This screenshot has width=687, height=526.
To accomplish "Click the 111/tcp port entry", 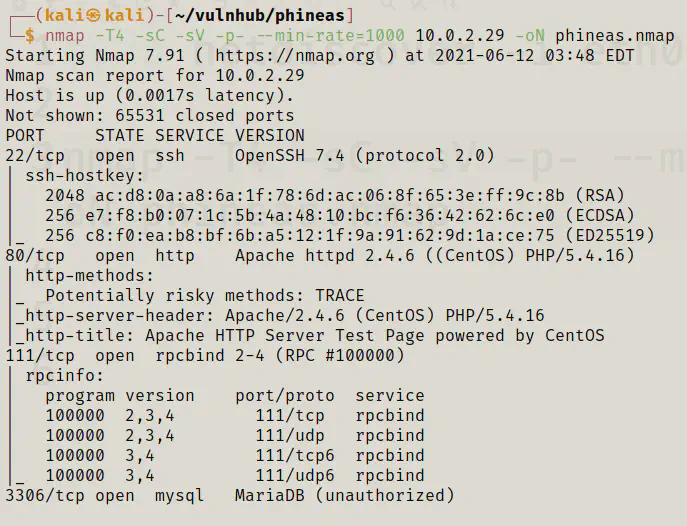I will pyautogui.click(x=35, y=356).
